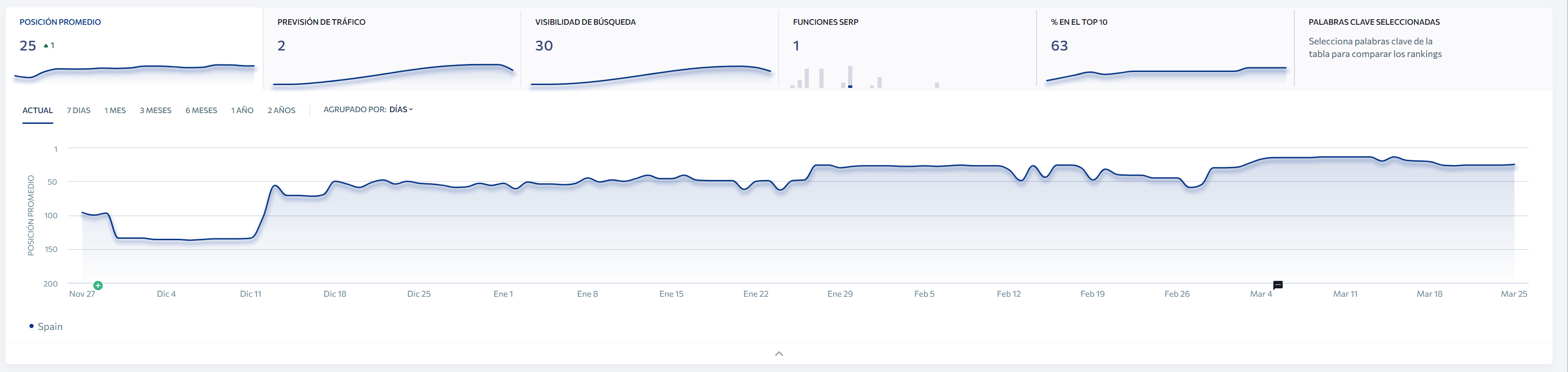
Task: Click the Posición Promedio value 25
Action: (x=28, y=46)
